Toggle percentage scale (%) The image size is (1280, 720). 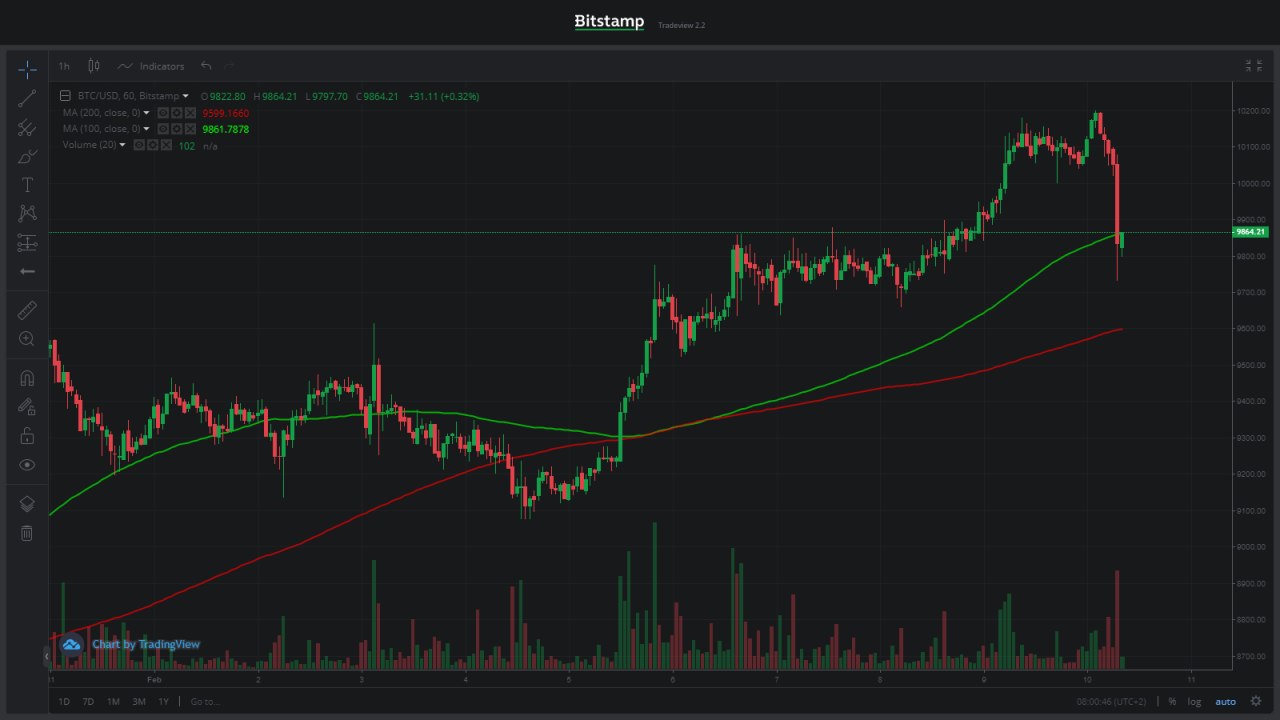tap(1172, 702)
